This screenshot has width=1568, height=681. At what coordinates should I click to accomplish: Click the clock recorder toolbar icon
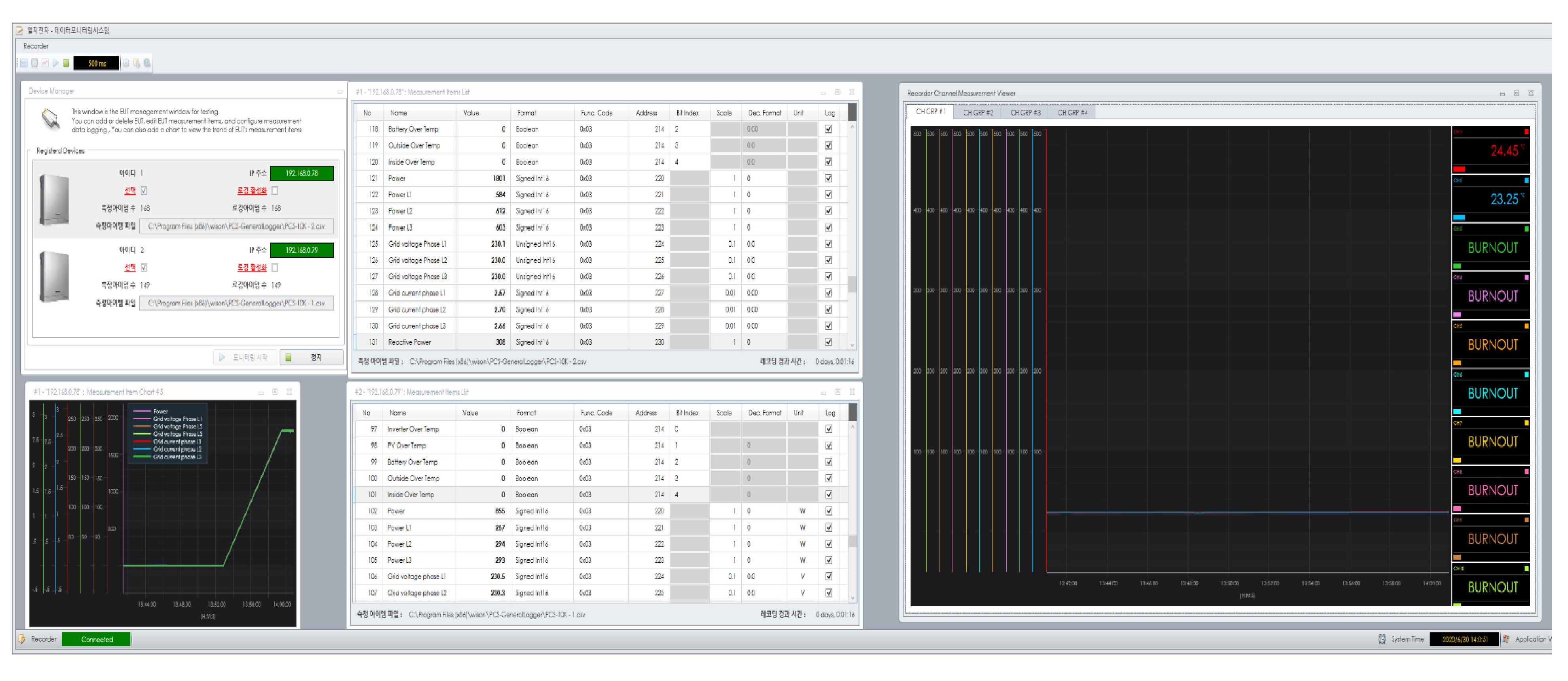click(x=35, y=63)
